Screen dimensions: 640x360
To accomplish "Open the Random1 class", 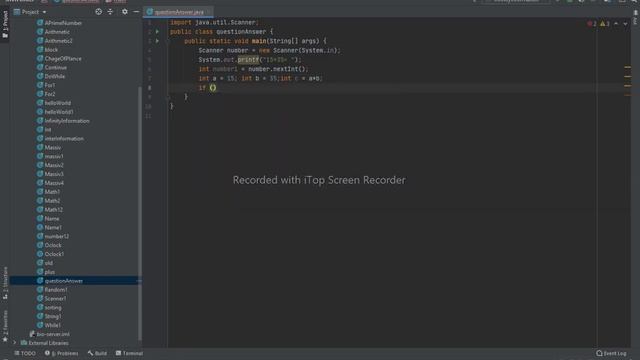I will point(52,289).
